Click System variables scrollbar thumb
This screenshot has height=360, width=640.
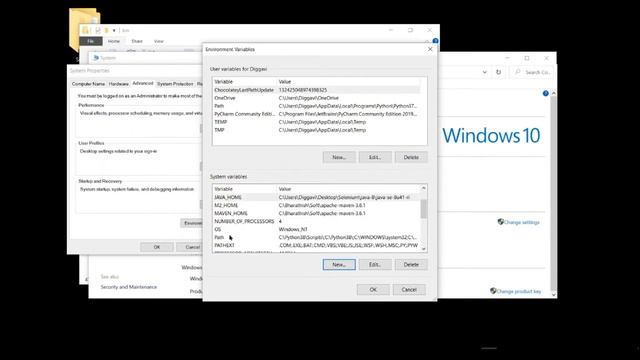click(424, 209)
